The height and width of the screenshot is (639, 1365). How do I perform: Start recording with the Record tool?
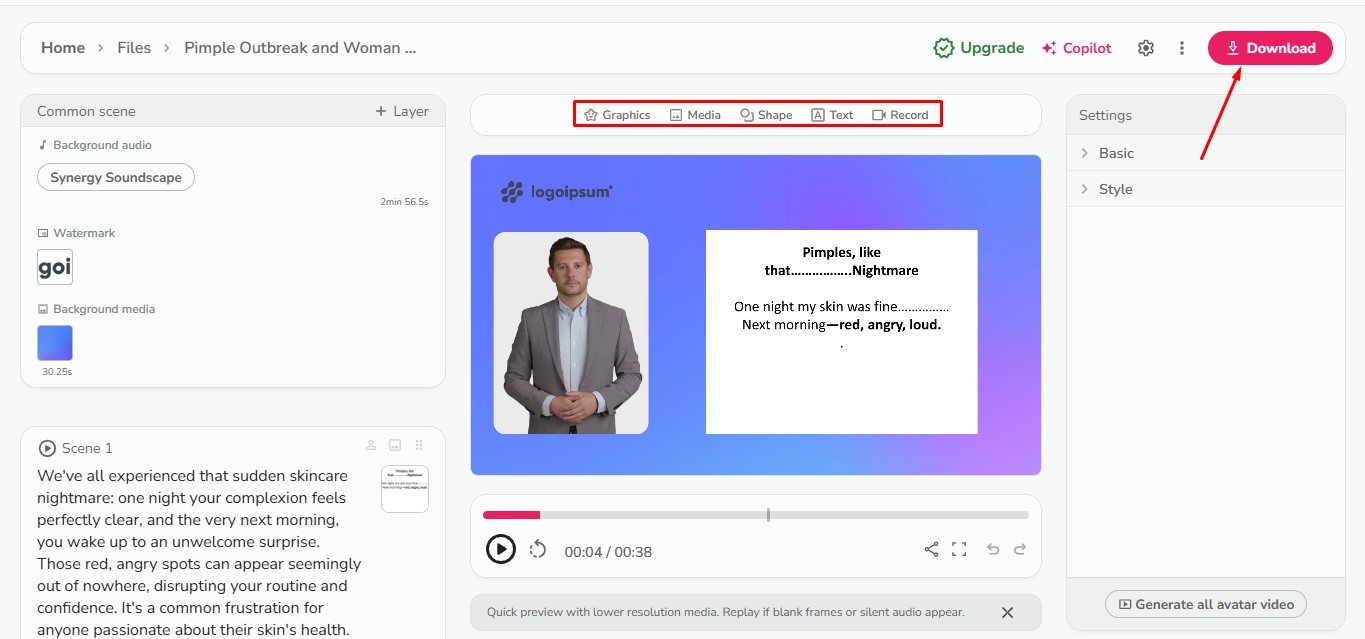coord(900,114)
